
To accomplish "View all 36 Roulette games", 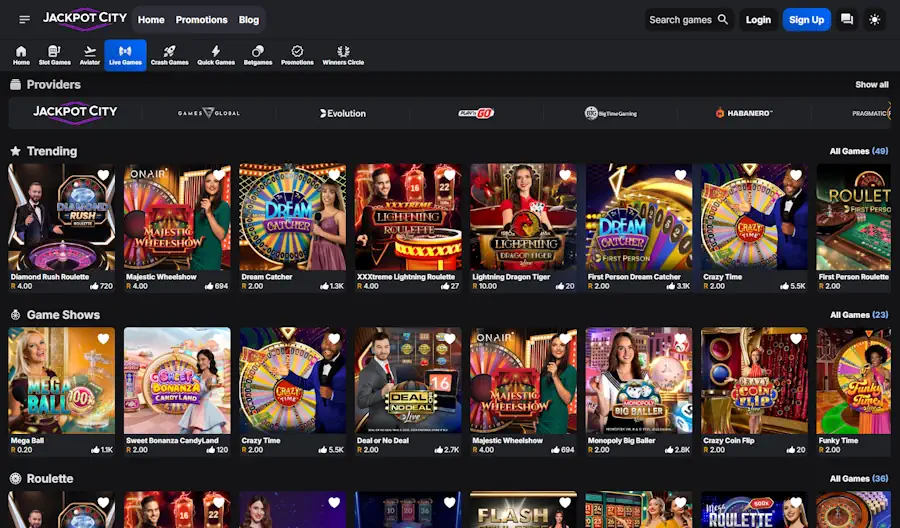I will tap(859, 478).
